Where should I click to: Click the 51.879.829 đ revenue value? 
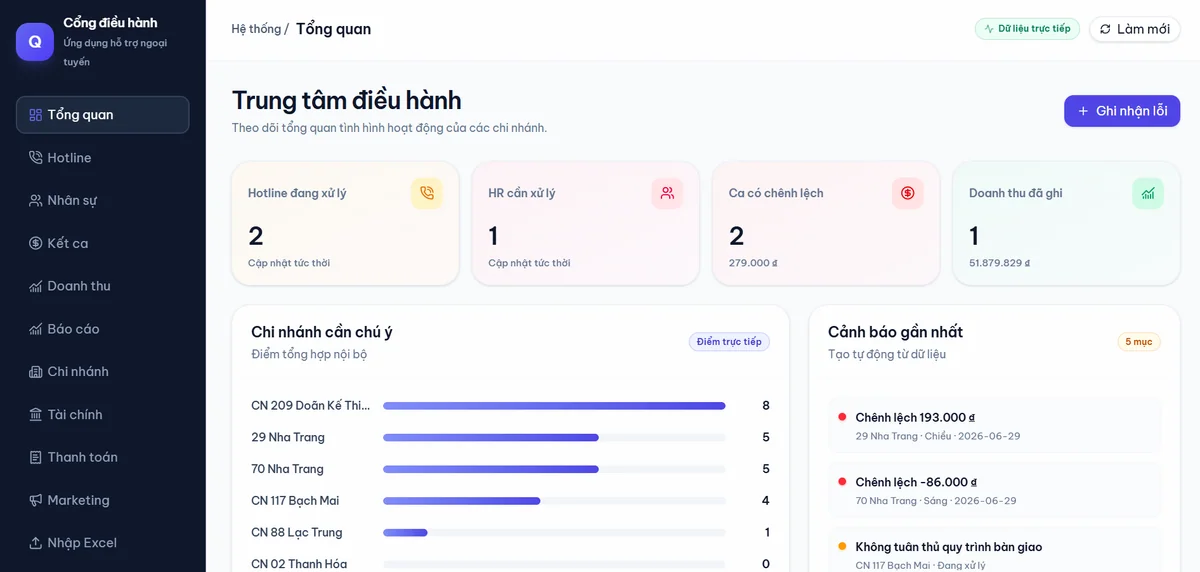tap(999, 263)
